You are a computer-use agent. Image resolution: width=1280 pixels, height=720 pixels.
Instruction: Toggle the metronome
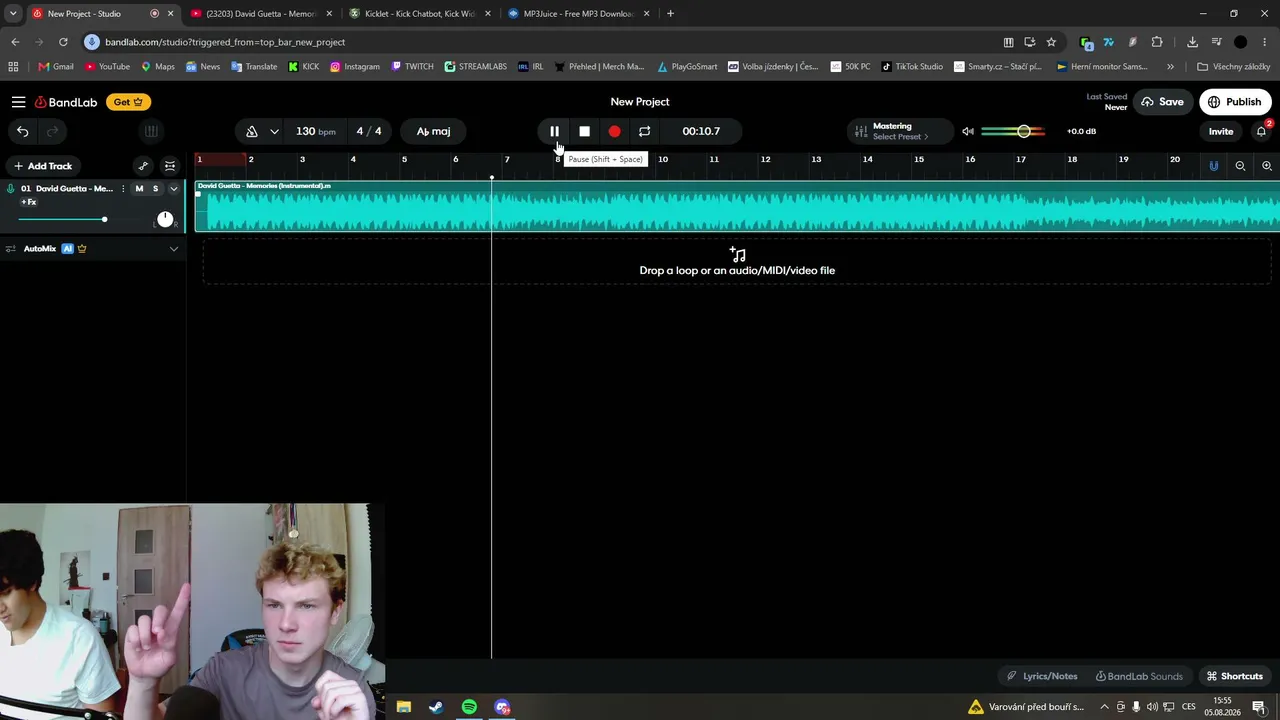[x=252, y=131]
